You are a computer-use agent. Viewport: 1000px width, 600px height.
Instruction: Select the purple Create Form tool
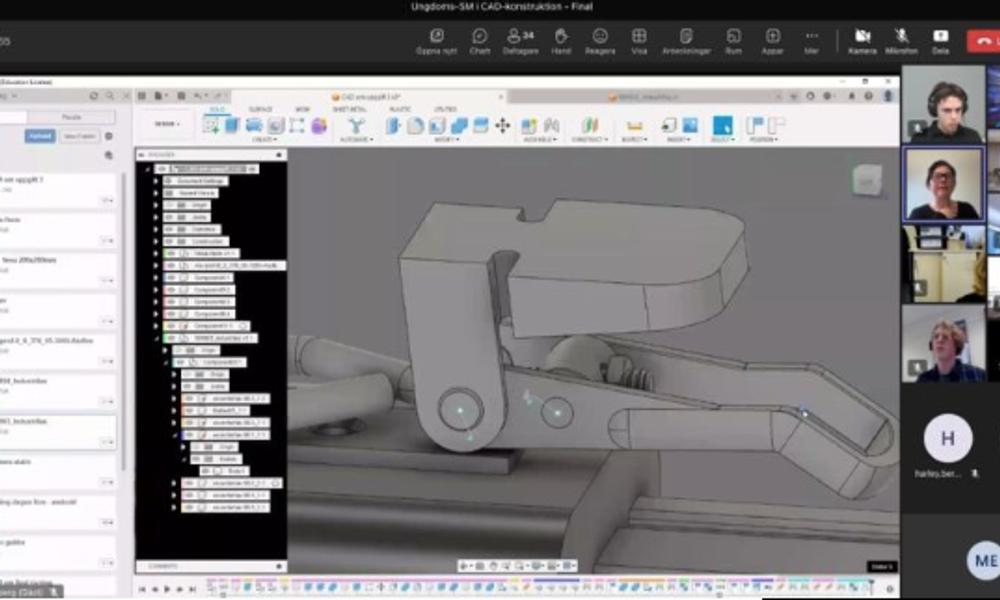[x=319, y=125]
